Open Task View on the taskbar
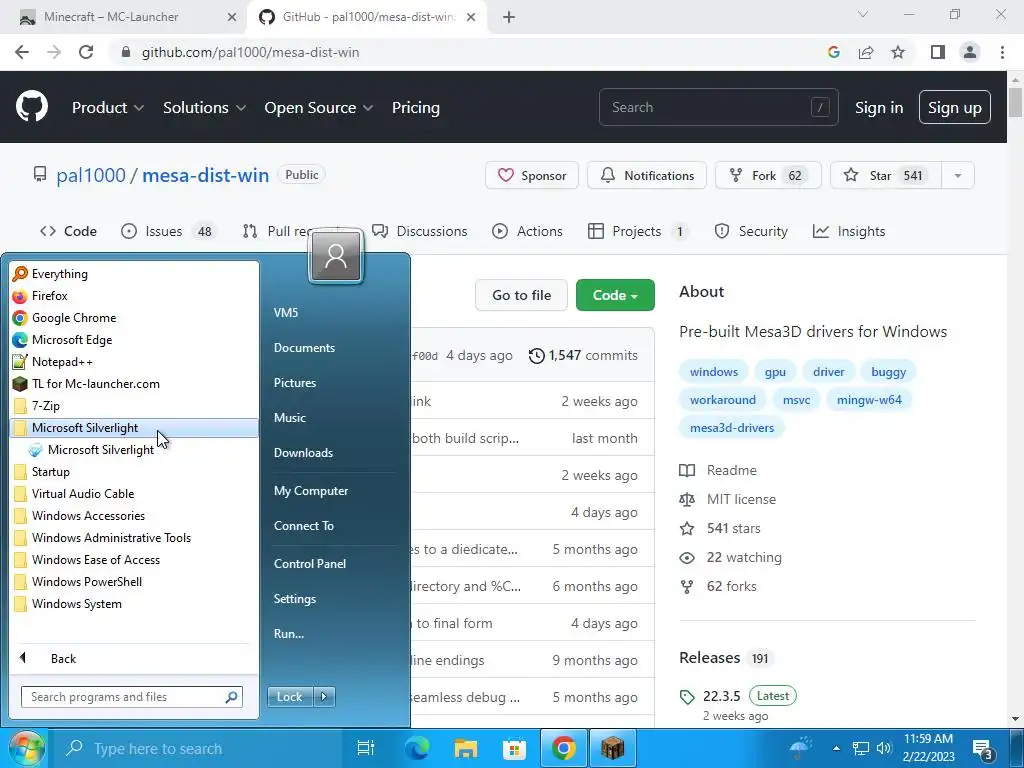 point(366,748)
